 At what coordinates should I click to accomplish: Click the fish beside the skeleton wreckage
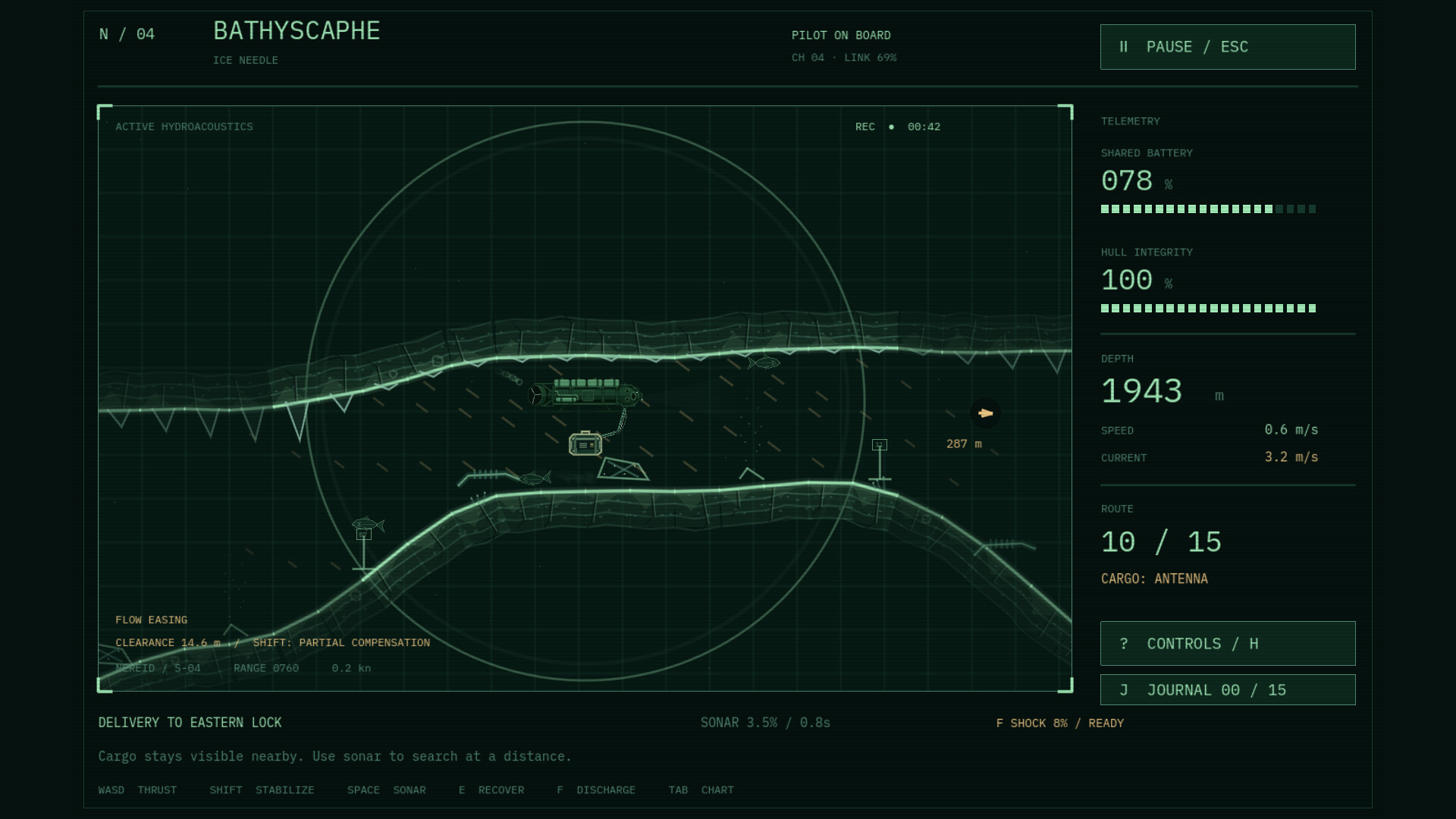pos(535,478)
